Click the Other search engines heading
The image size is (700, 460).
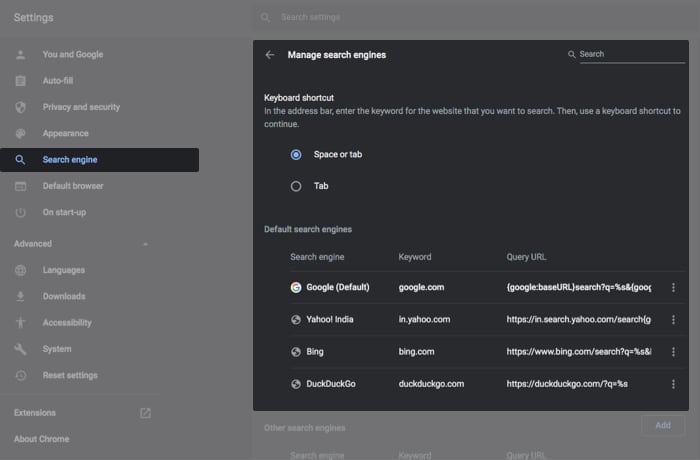[x=304, y=428]
